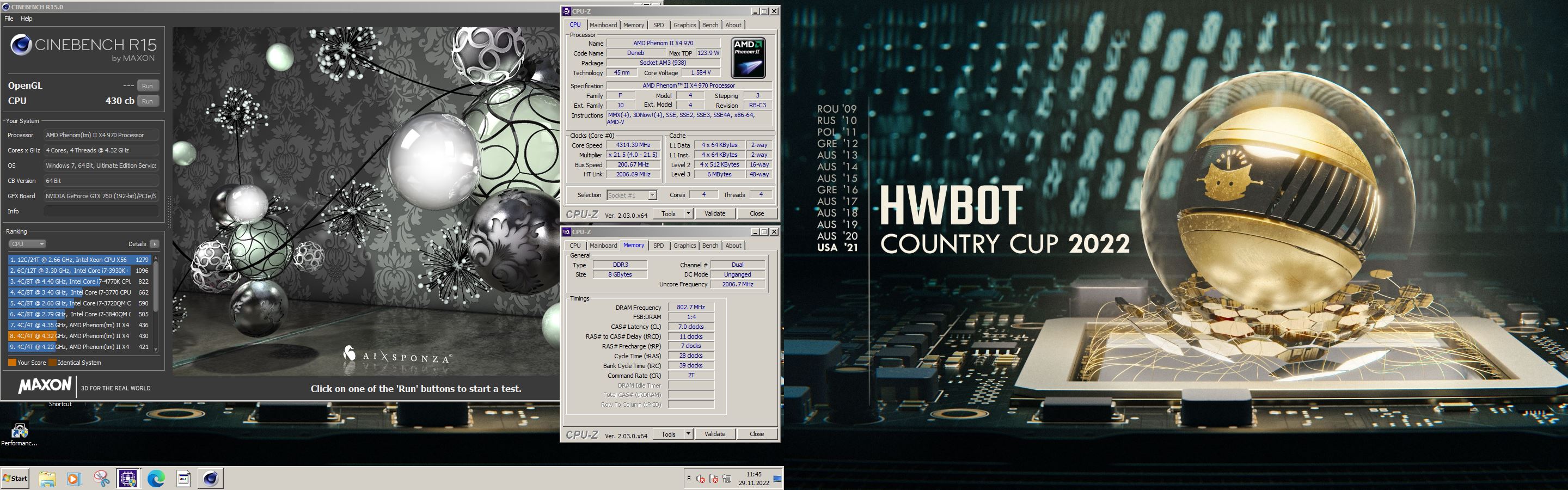The image size is (1568, 490).
Task: Click the Cinebench R15 logo sphere
Action: (x=21, y=45)
